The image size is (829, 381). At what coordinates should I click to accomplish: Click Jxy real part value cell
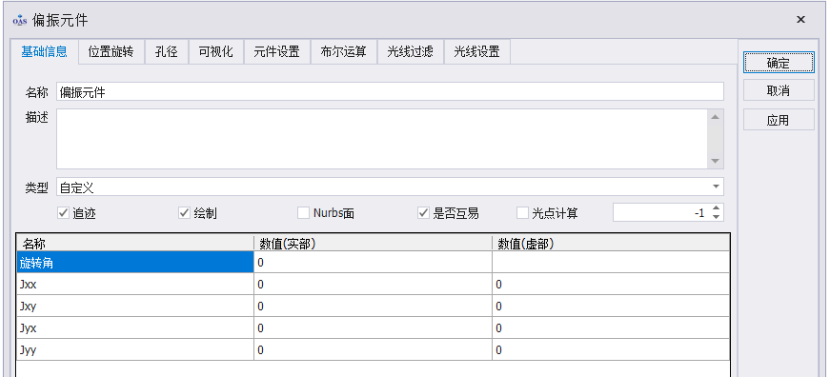click(373, 306)
